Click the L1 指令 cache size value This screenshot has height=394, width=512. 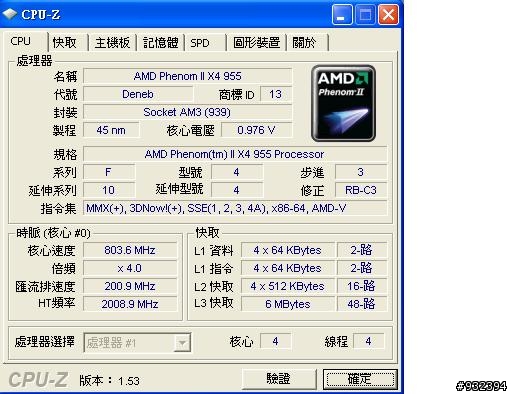tap(287, 268)
